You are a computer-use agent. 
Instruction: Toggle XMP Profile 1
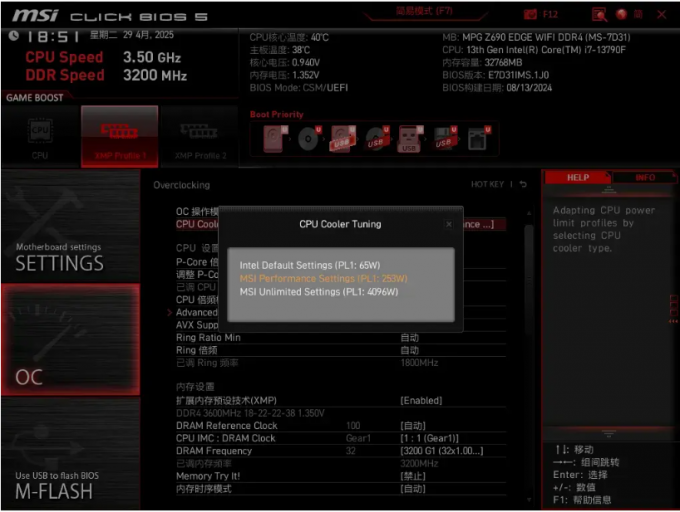coord(119,135)
